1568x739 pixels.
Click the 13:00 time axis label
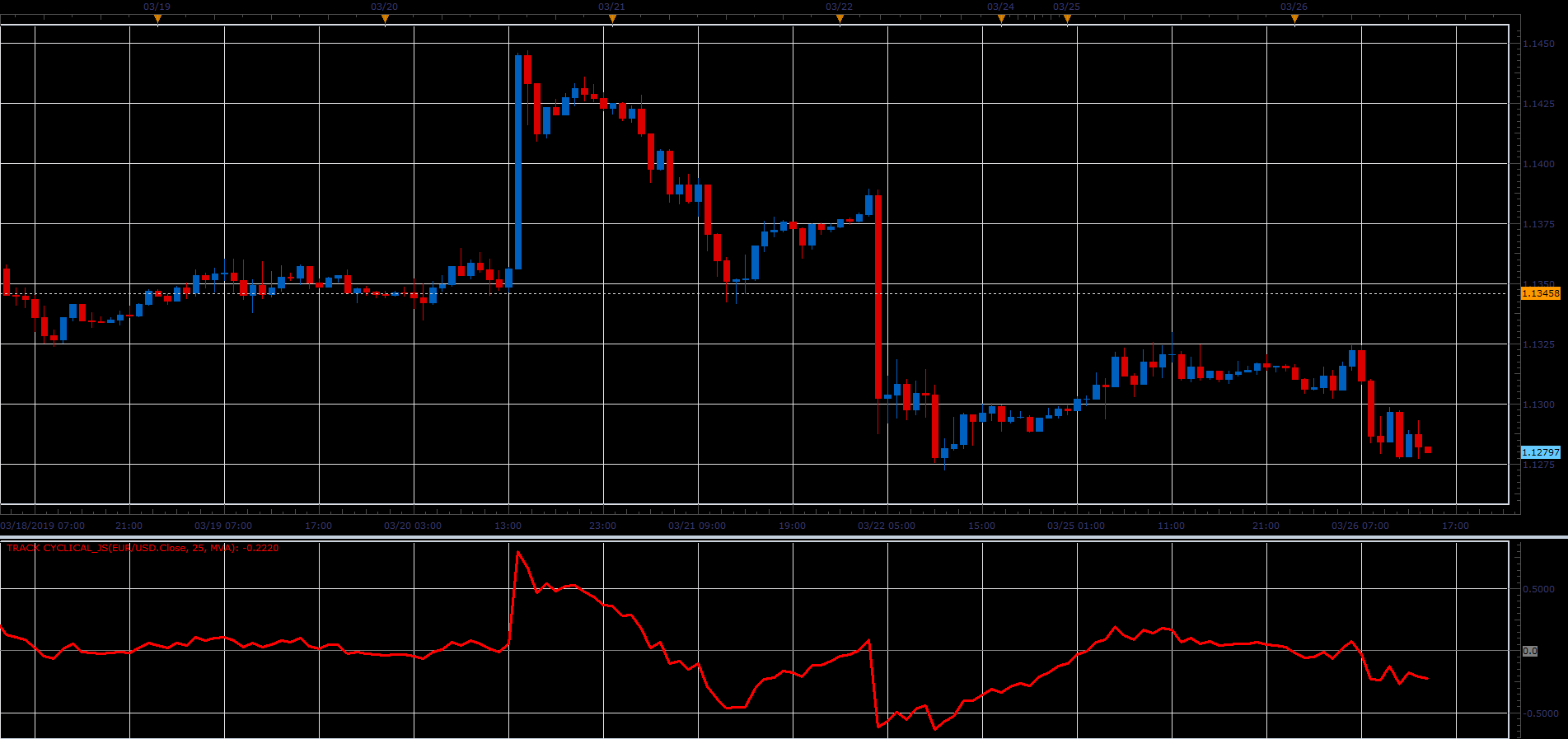pyautogui.click(x=508, y=526)
